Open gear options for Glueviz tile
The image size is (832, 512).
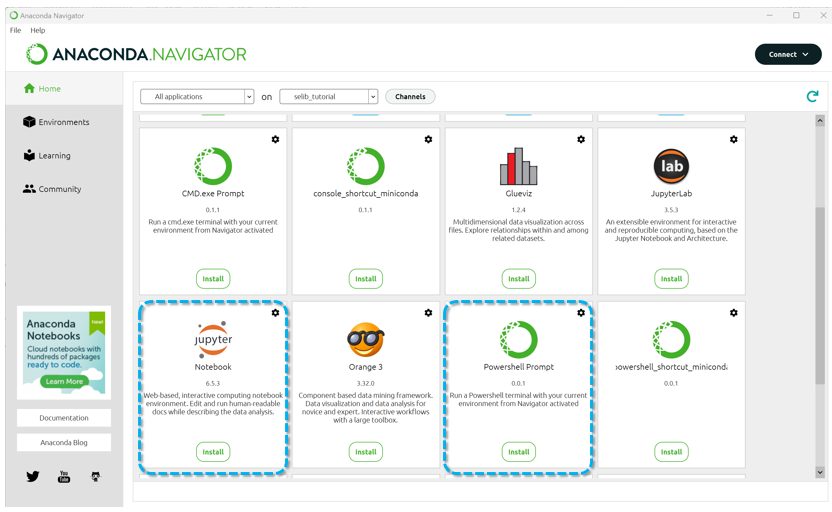581,139
